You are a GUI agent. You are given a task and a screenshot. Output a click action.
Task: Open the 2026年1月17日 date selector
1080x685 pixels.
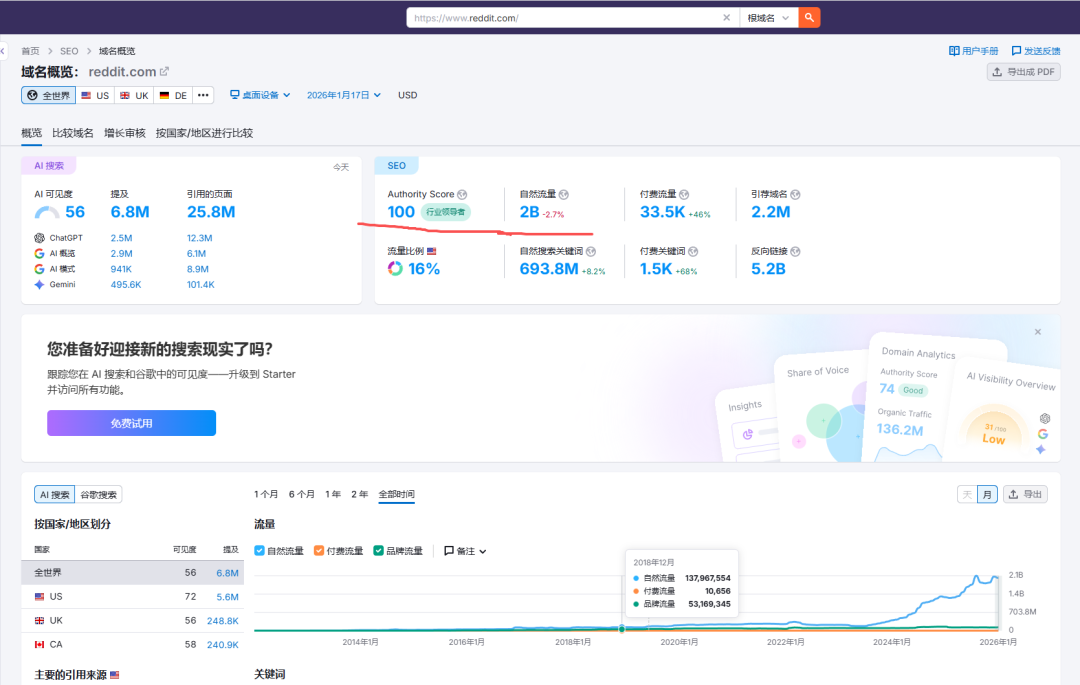pos(340,94)
